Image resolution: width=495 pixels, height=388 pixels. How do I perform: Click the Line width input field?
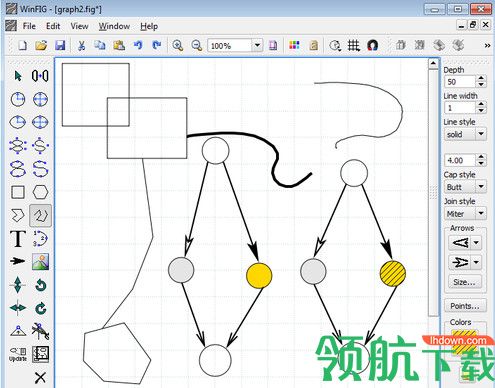pos(460,108)
